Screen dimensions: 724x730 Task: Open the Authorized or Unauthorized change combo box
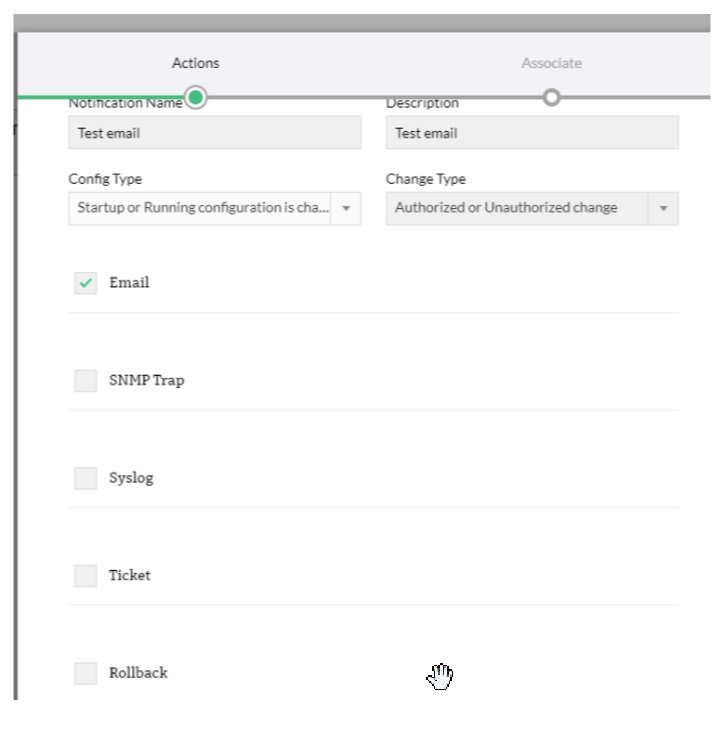(x=516, y=208)
